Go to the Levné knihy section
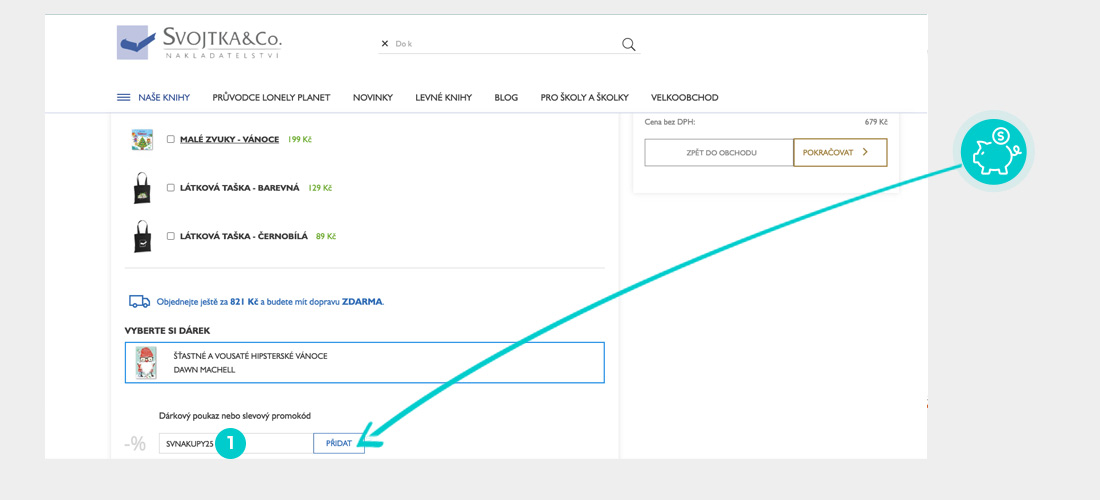The width and height of the screenshot is (1100, 500). [443, 98]
